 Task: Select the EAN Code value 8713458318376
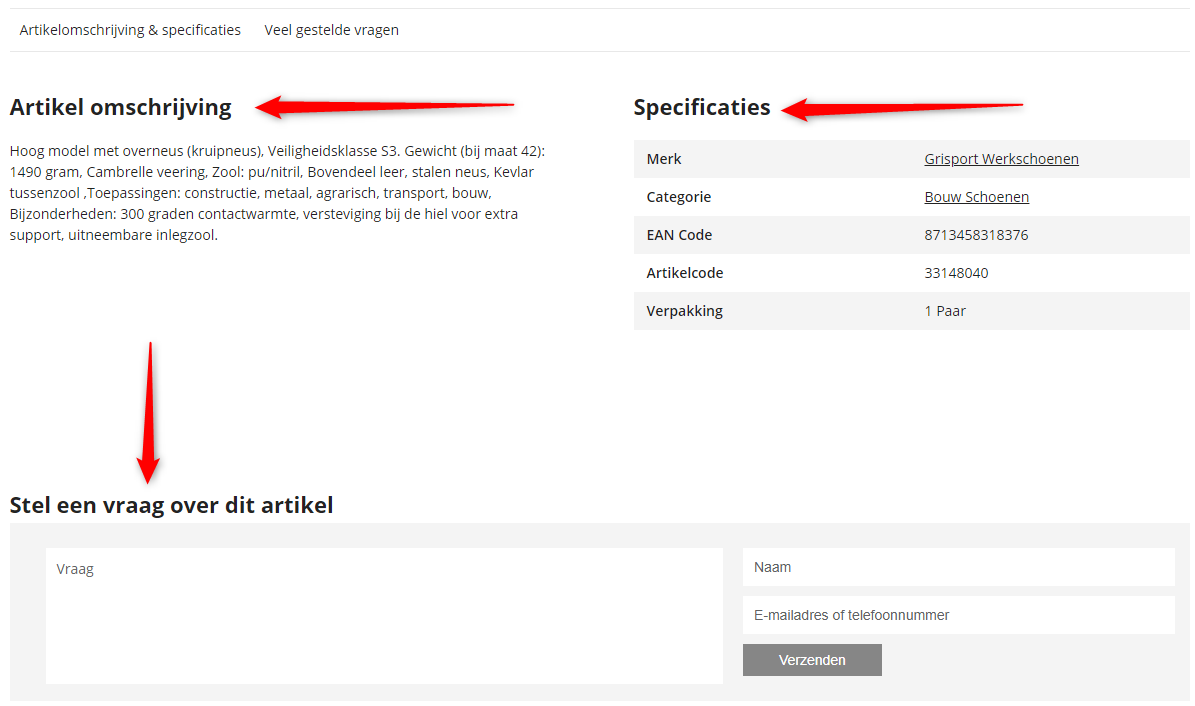[x=976, y=235]
